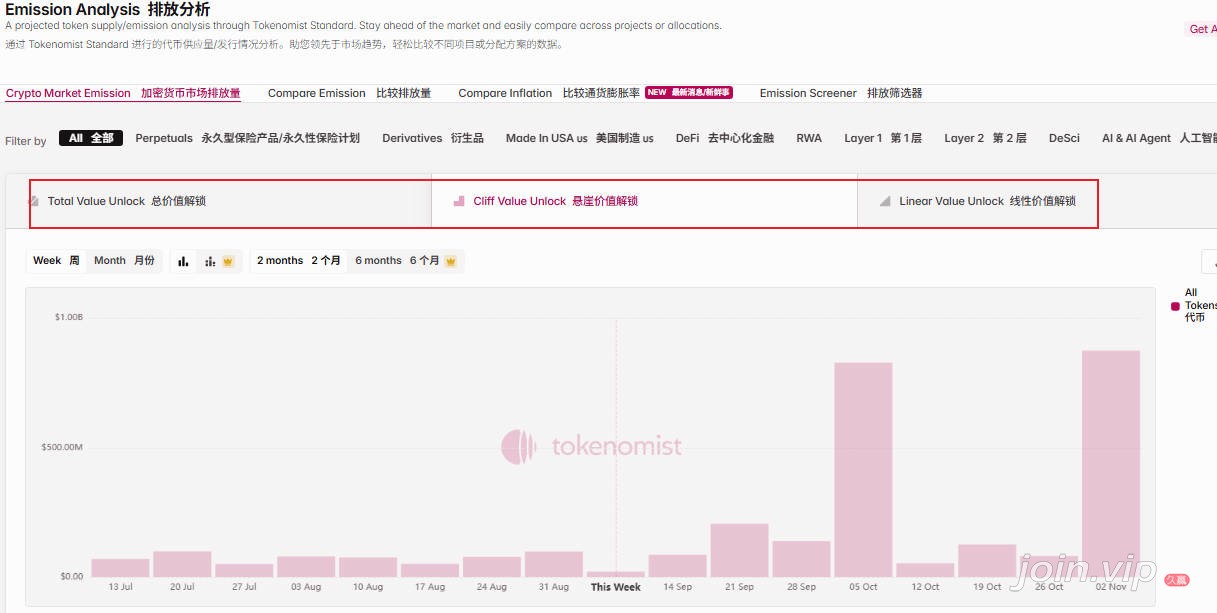Select the simple bar chart view icon
Image resolution: width=1217 pixels, height=613 pixels.
(183, 261)
